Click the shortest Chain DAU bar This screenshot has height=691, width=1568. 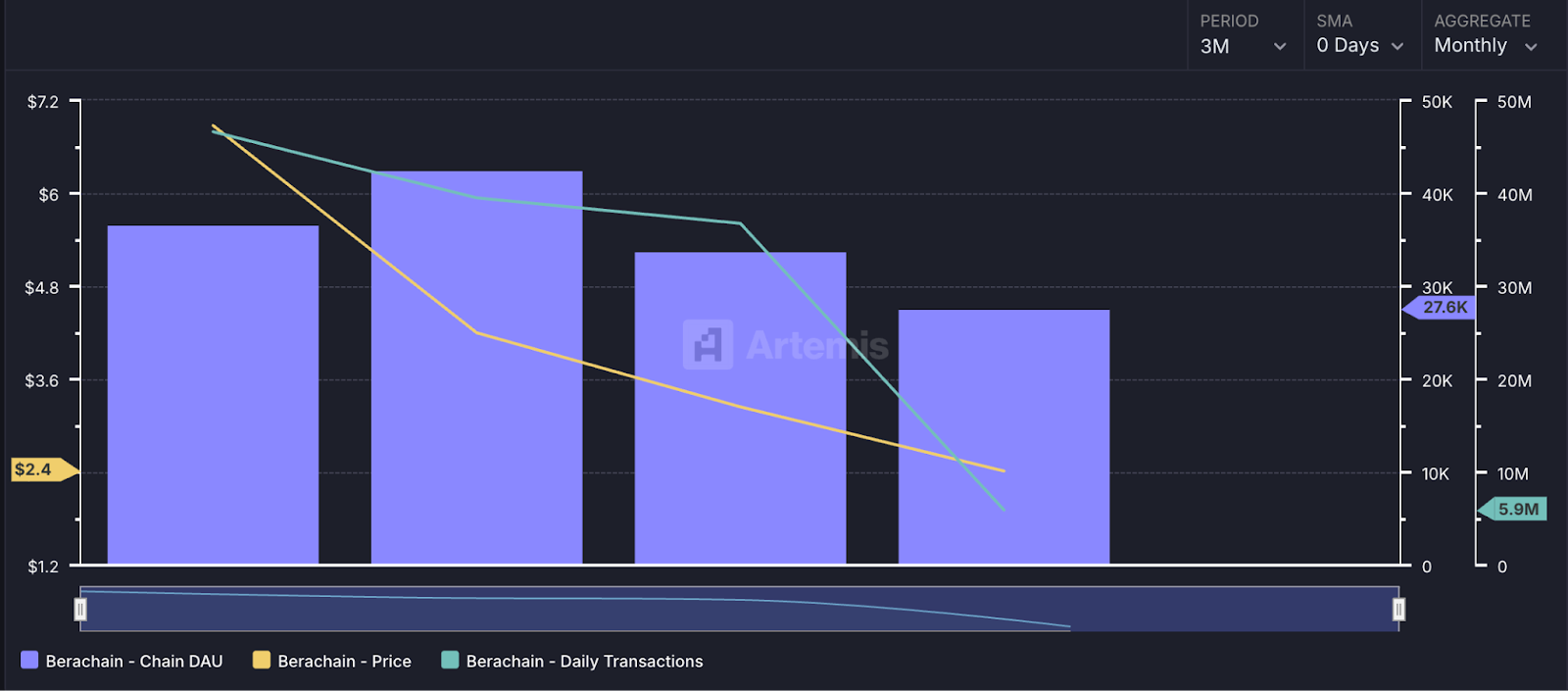pyautogui.click(x=1004, y=436)
